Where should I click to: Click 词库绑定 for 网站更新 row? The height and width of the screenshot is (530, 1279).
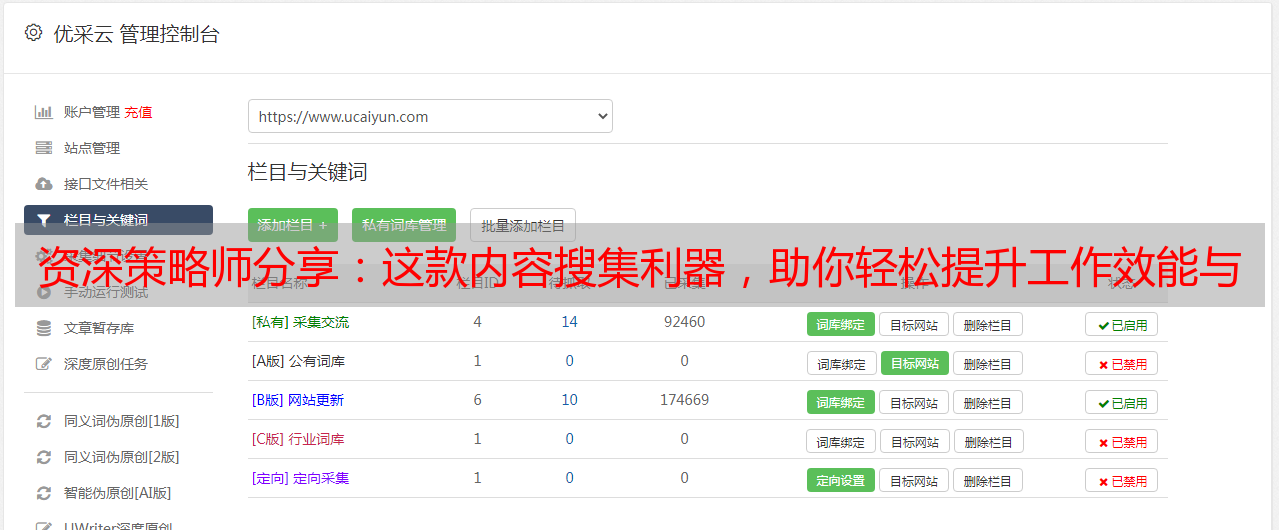841,402
